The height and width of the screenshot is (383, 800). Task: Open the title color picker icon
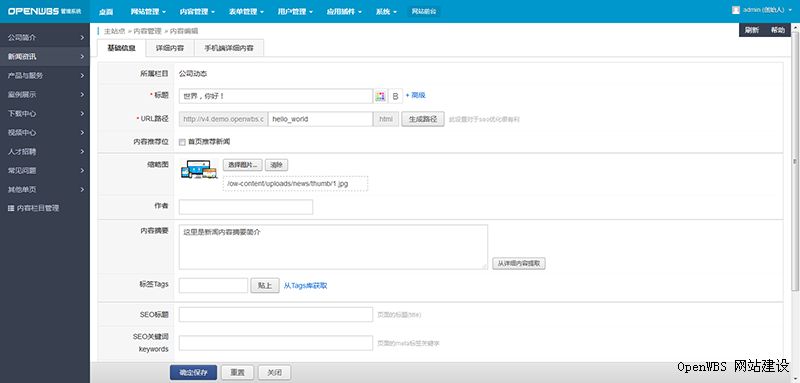click(380, 96)
